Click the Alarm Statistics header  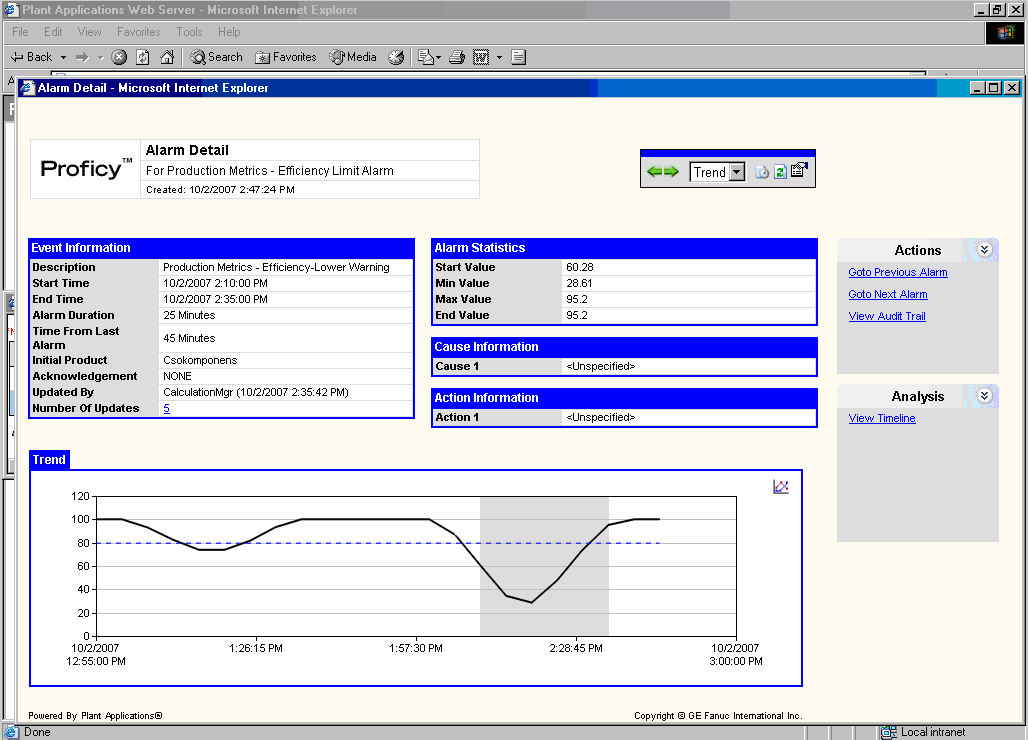coord(624,248)
